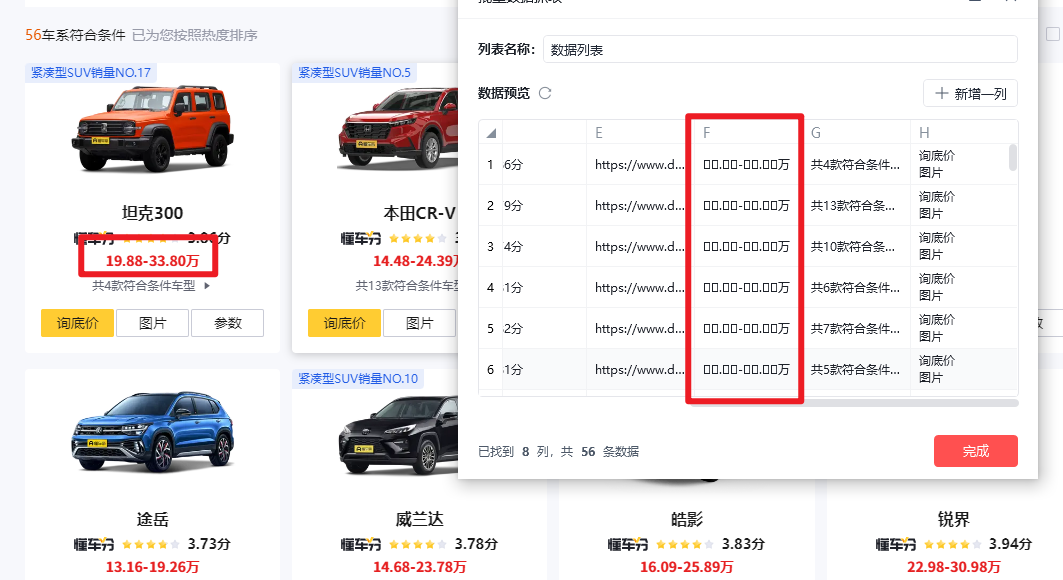
Task: Refresh the data preview with the reload icon
Action: 545,93
